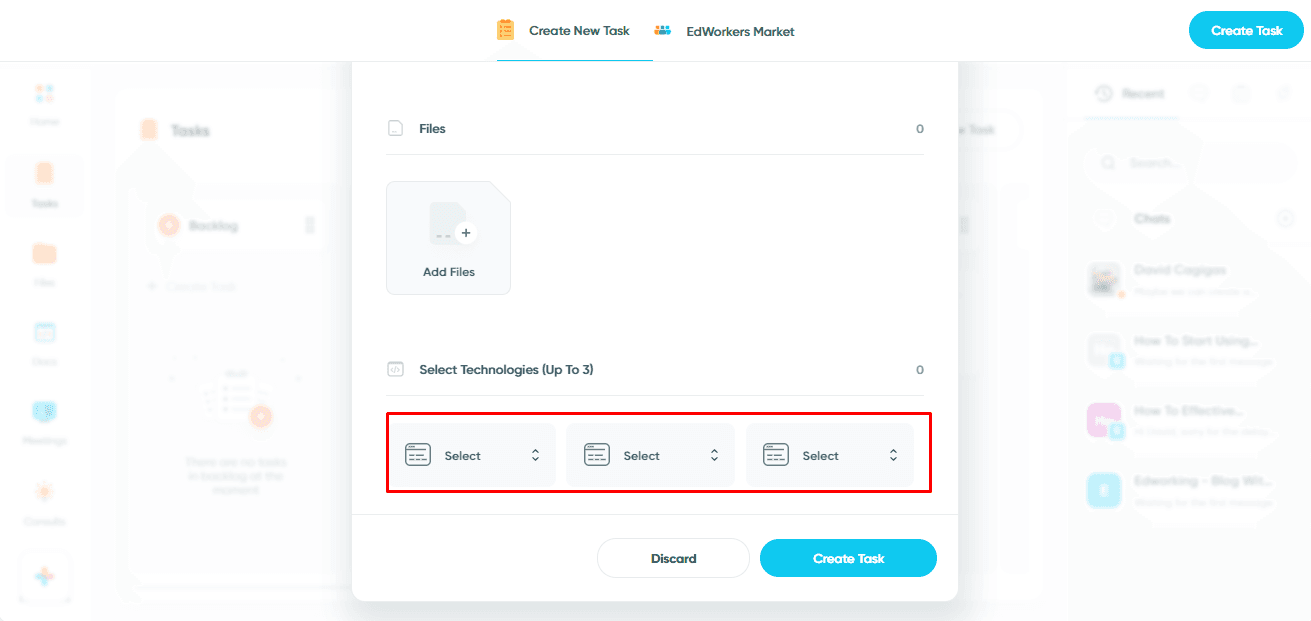Open the second technology Select dropdown
The image size is (1311, 621).
[651, 455]
